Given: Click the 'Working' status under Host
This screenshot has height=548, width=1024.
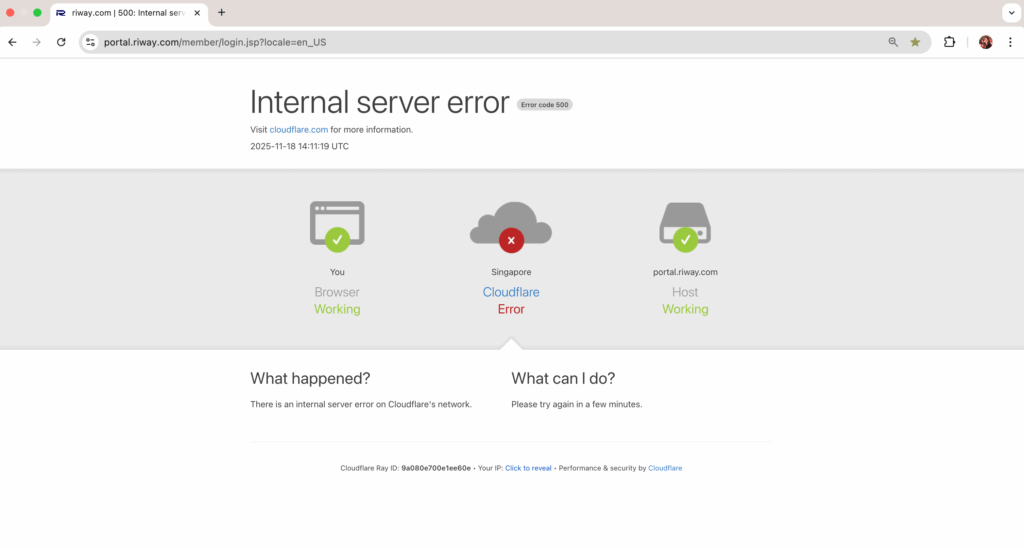Looking at the screenshot, I should point(685,310).
